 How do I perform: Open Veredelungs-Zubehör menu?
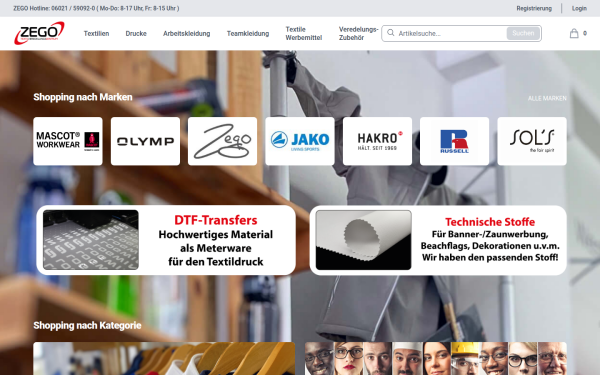tap(358, 34)
